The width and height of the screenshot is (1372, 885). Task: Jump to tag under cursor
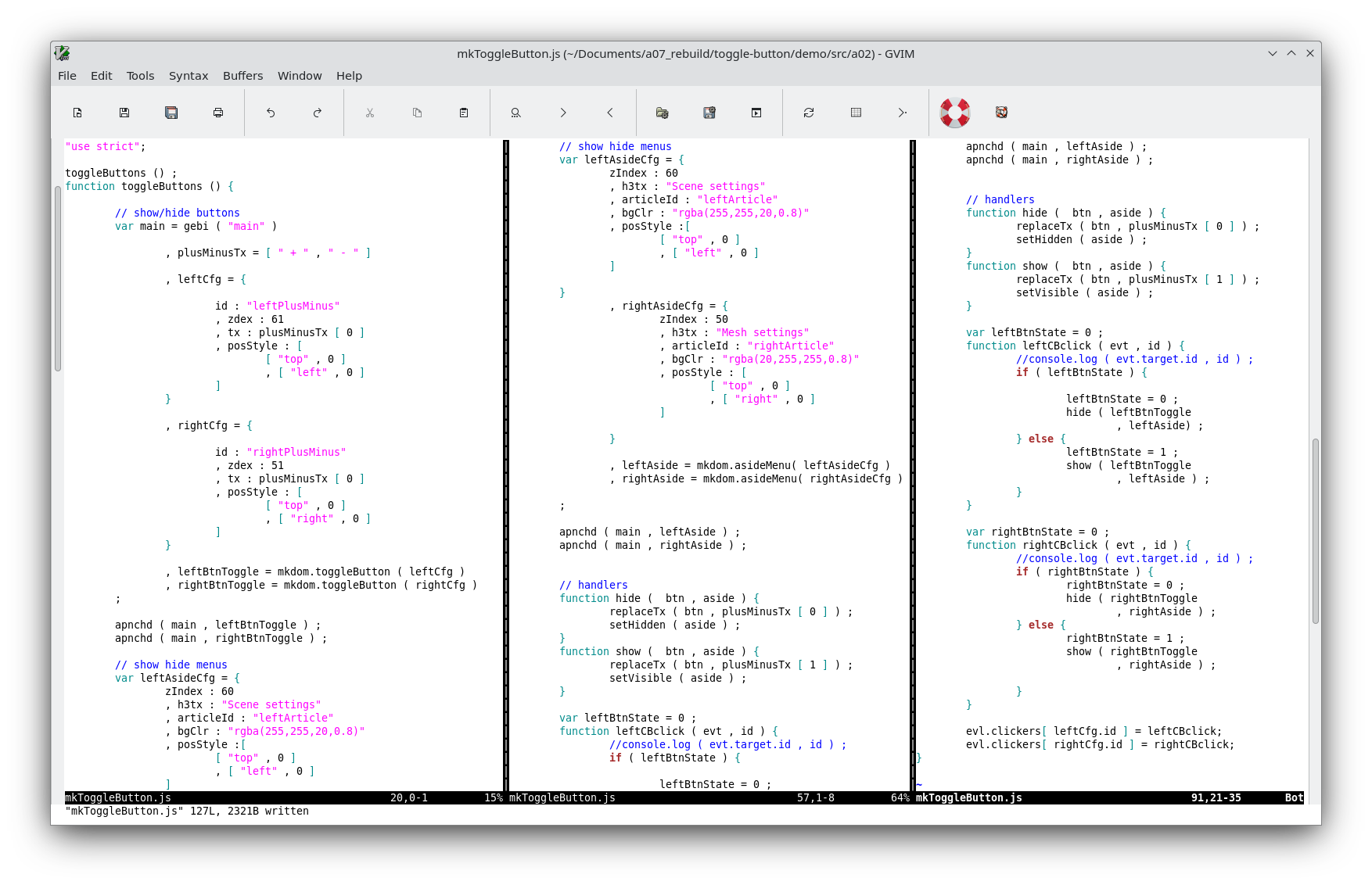click(x=903, y=113)
